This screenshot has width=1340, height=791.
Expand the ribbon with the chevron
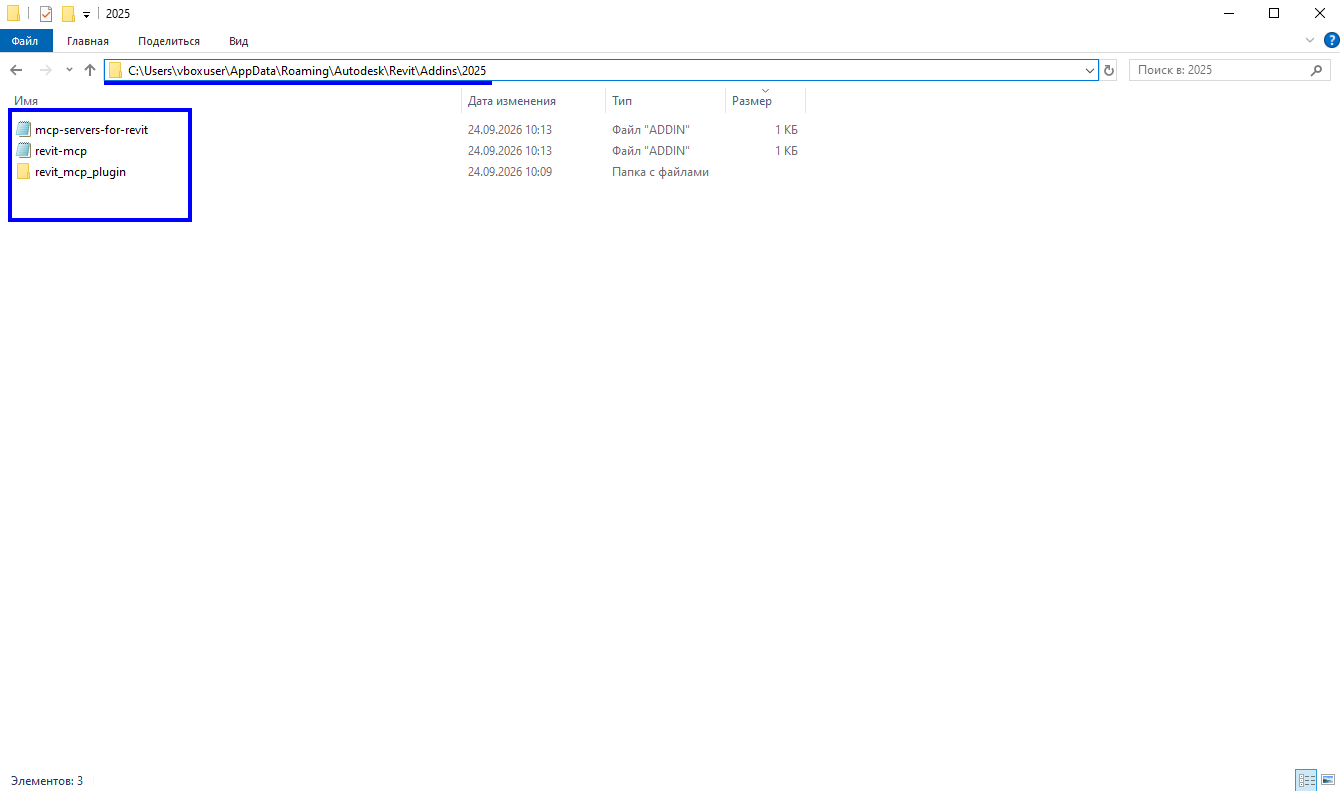[1311, 41]
